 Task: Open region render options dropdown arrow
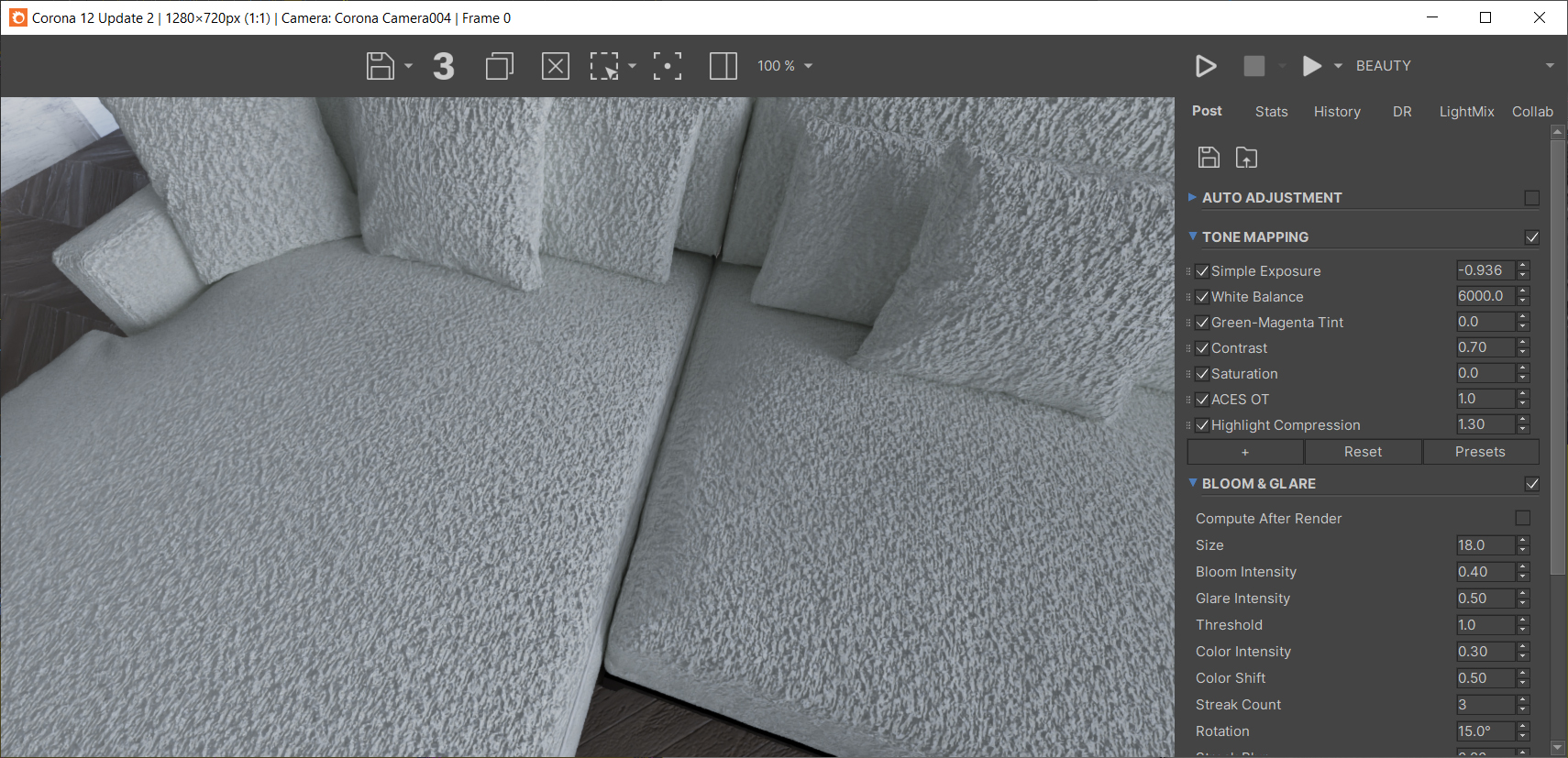point(632,66)
